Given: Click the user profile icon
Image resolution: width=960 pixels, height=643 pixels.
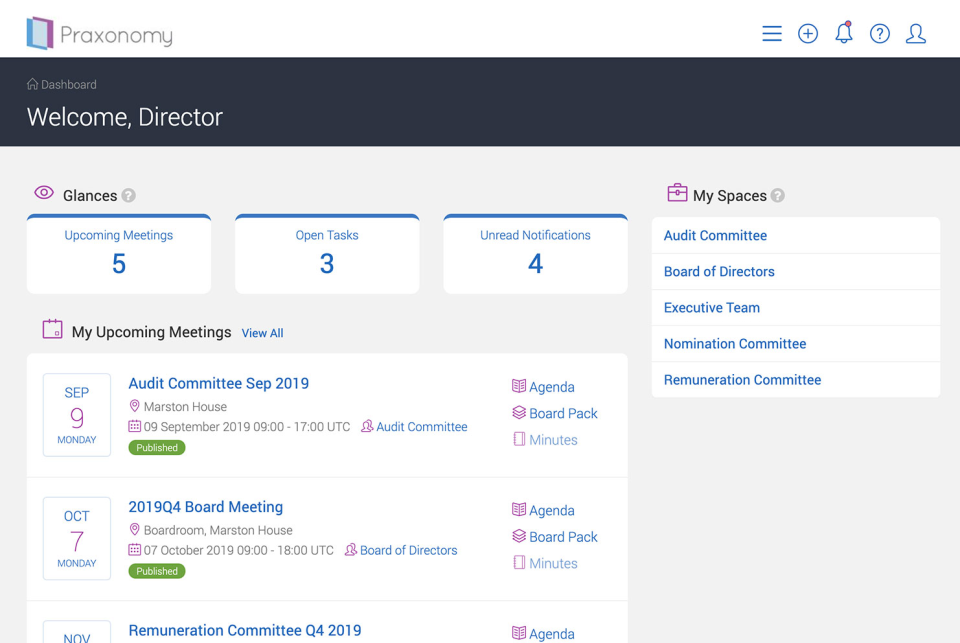Looking at the screenshot, I should pos(916,33).
